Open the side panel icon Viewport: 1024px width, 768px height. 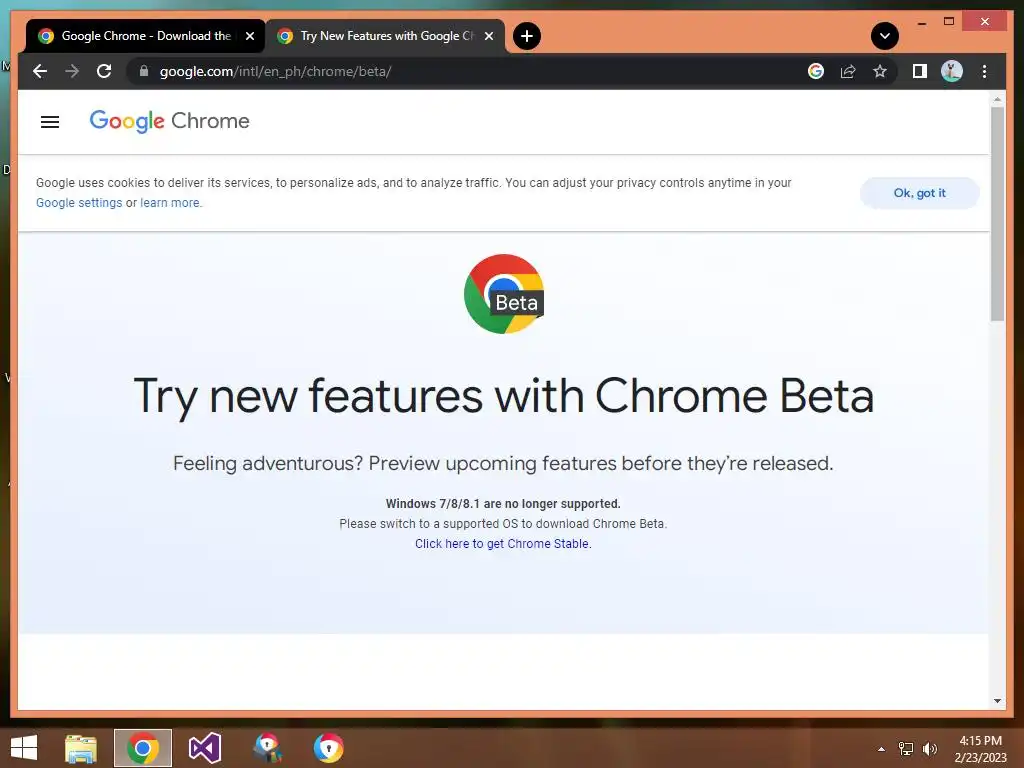[920, 71]
